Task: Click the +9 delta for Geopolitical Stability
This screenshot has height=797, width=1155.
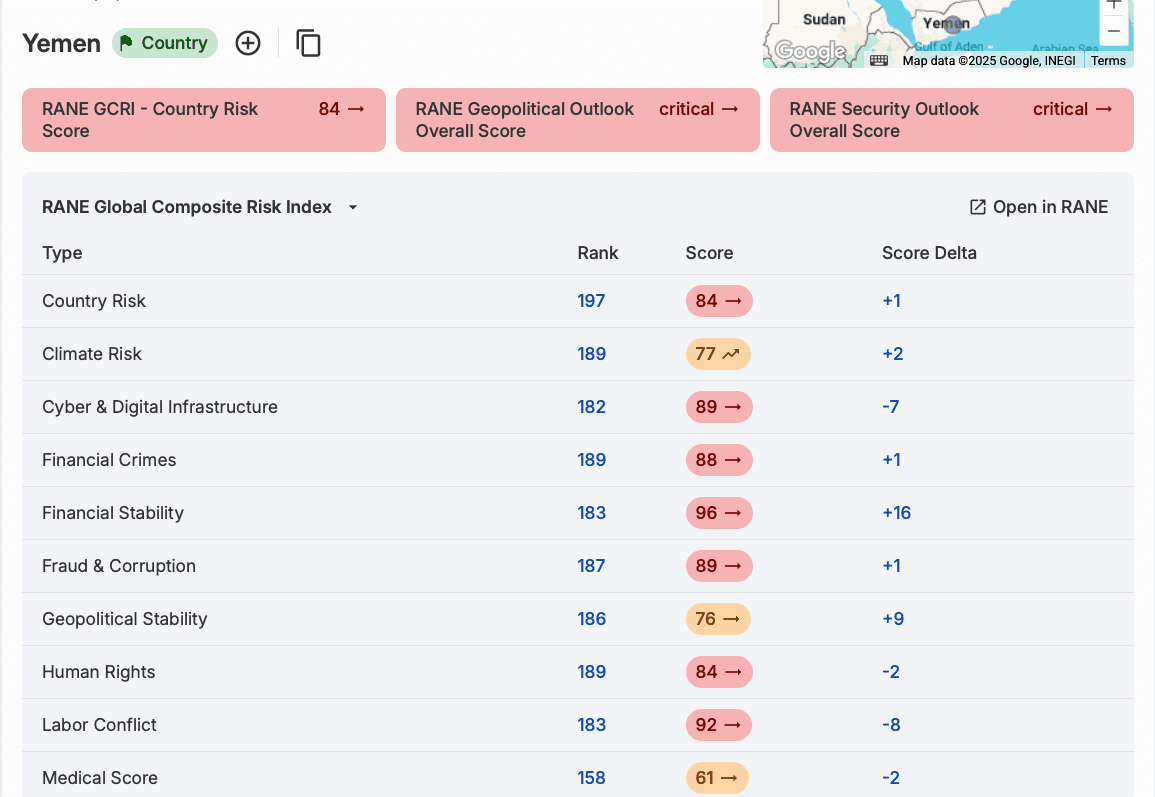Action: coord(894,619)
